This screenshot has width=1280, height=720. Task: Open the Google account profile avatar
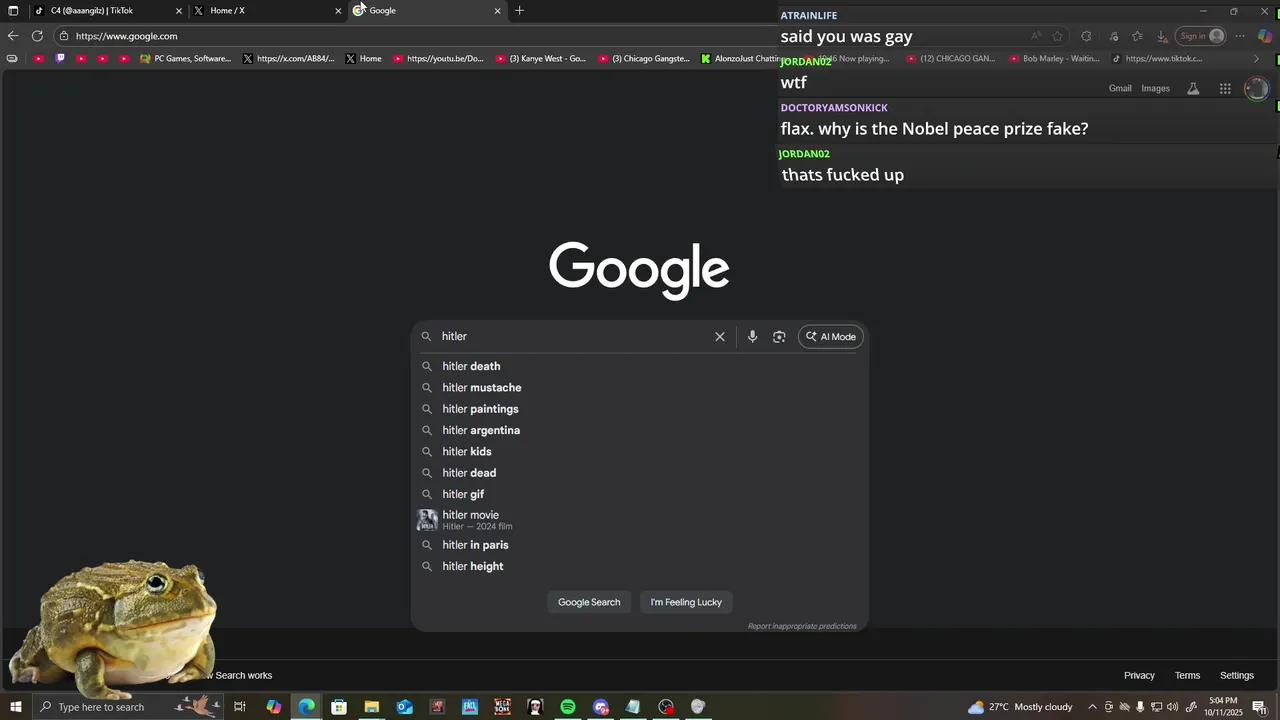coord(1257,88)
